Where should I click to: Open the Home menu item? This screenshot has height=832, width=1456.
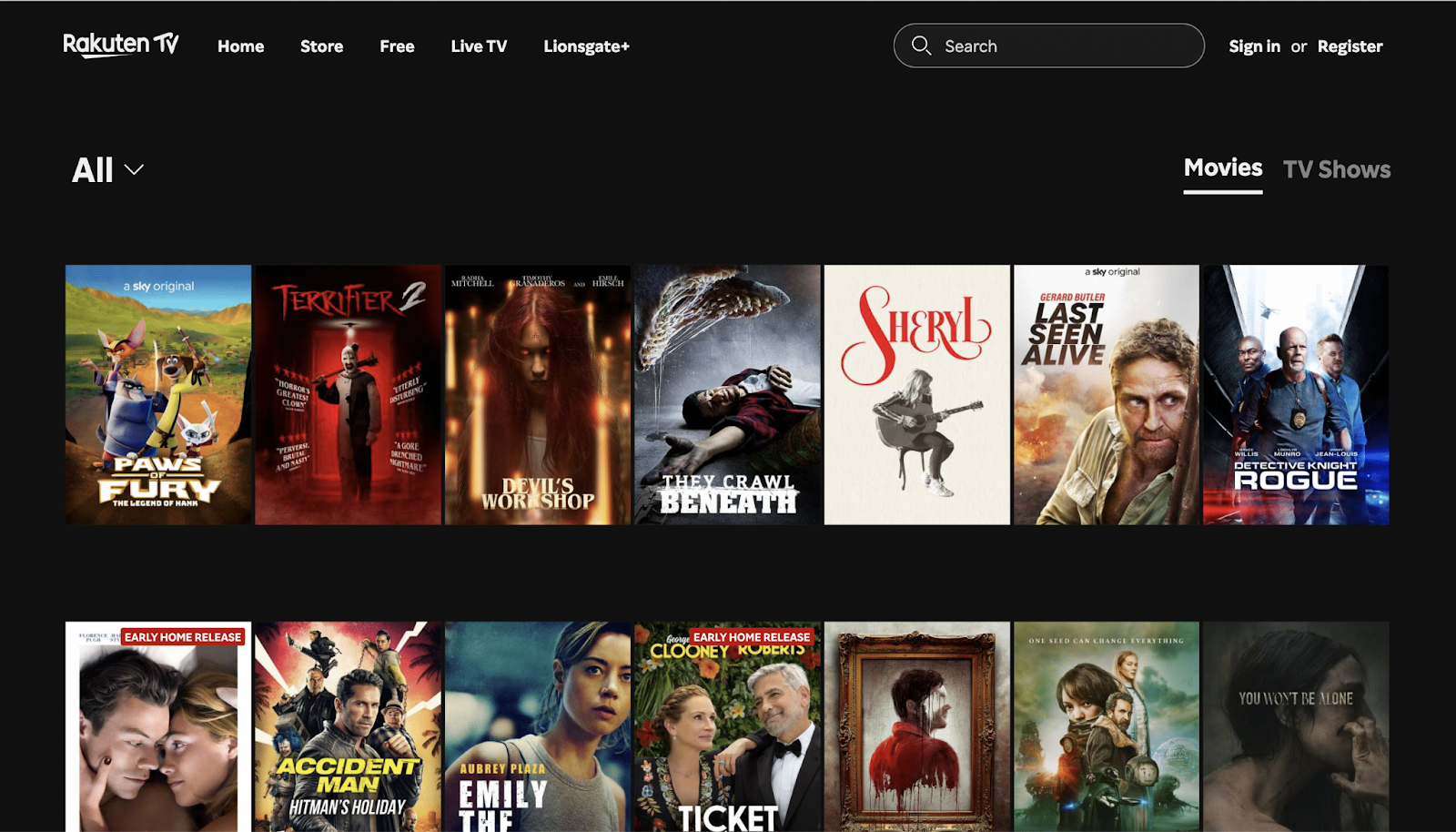pyautogui.click(x=240, y=46)
